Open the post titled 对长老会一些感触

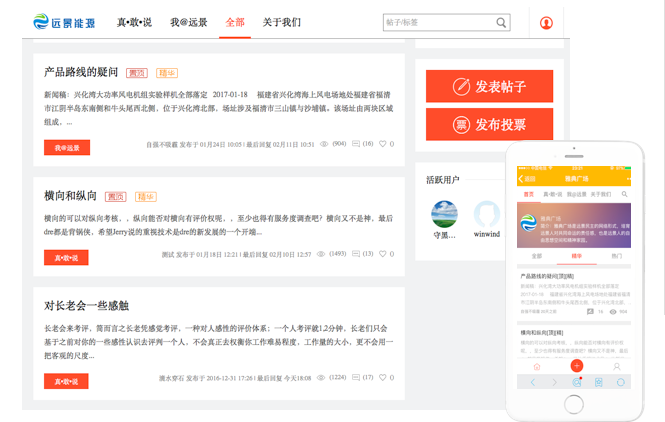point(86,306)
